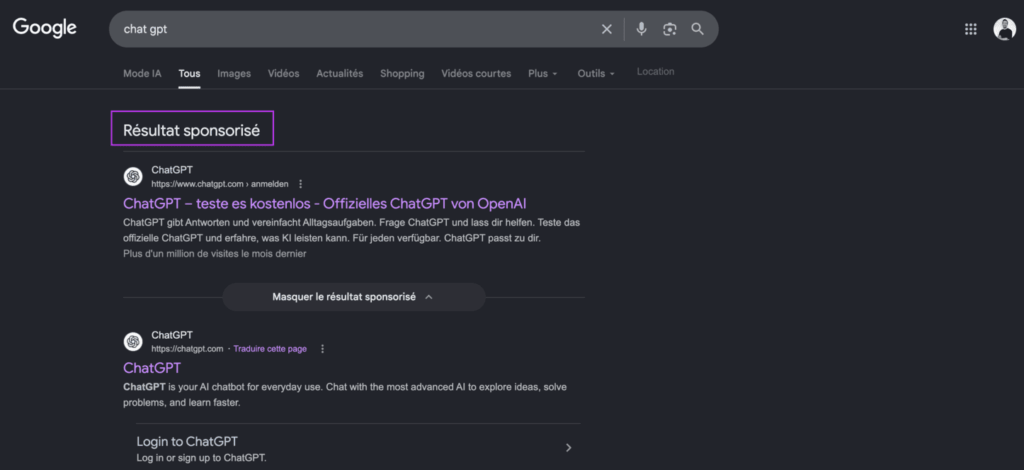
Task: Switch to Images tab
Action: [x=234, y=74]
